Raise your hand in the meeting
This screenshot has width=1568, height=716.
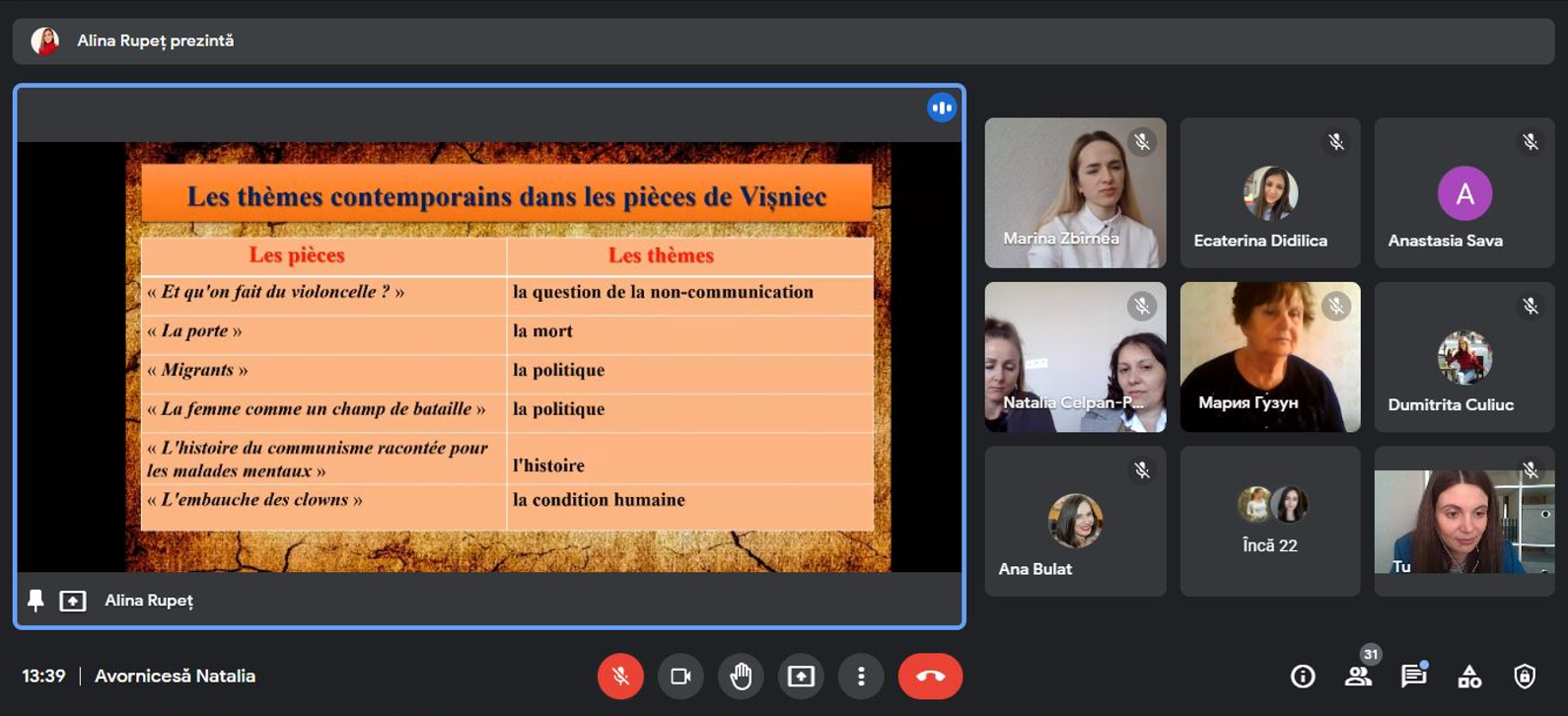click(741, 677)
